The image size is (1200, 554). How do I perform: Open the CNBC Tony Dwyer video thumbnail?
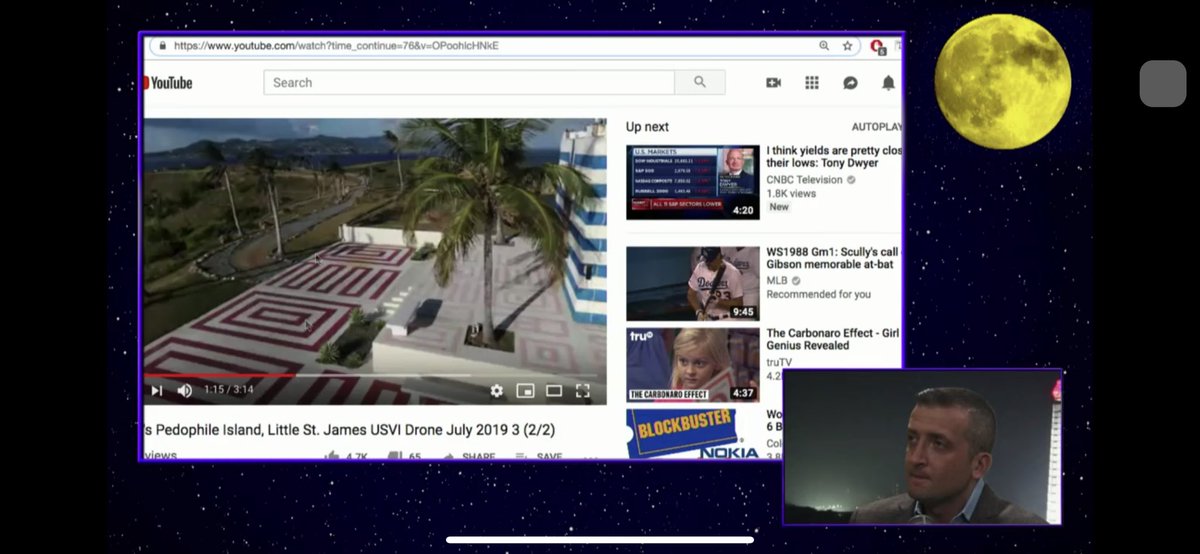click(x=693, y=182)
